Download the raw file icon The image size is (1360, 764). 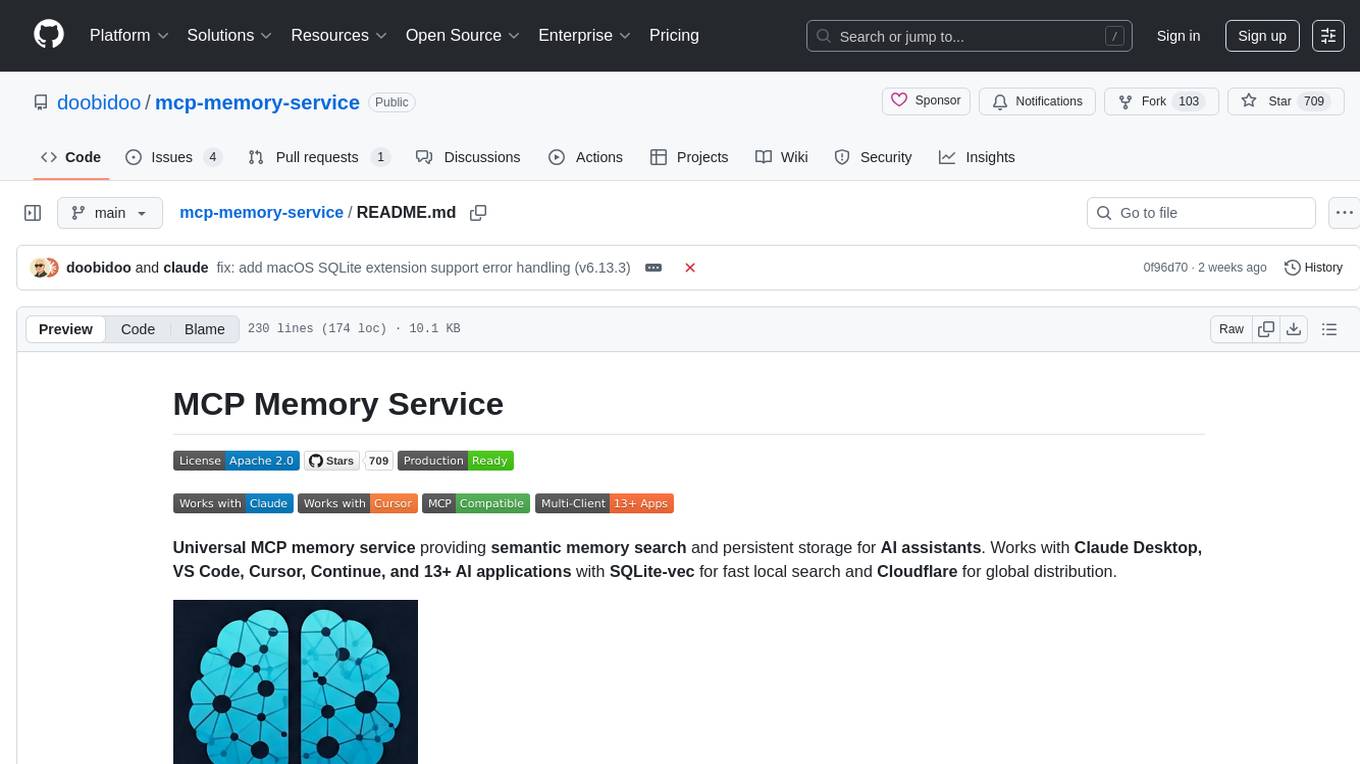[1293, 329]
